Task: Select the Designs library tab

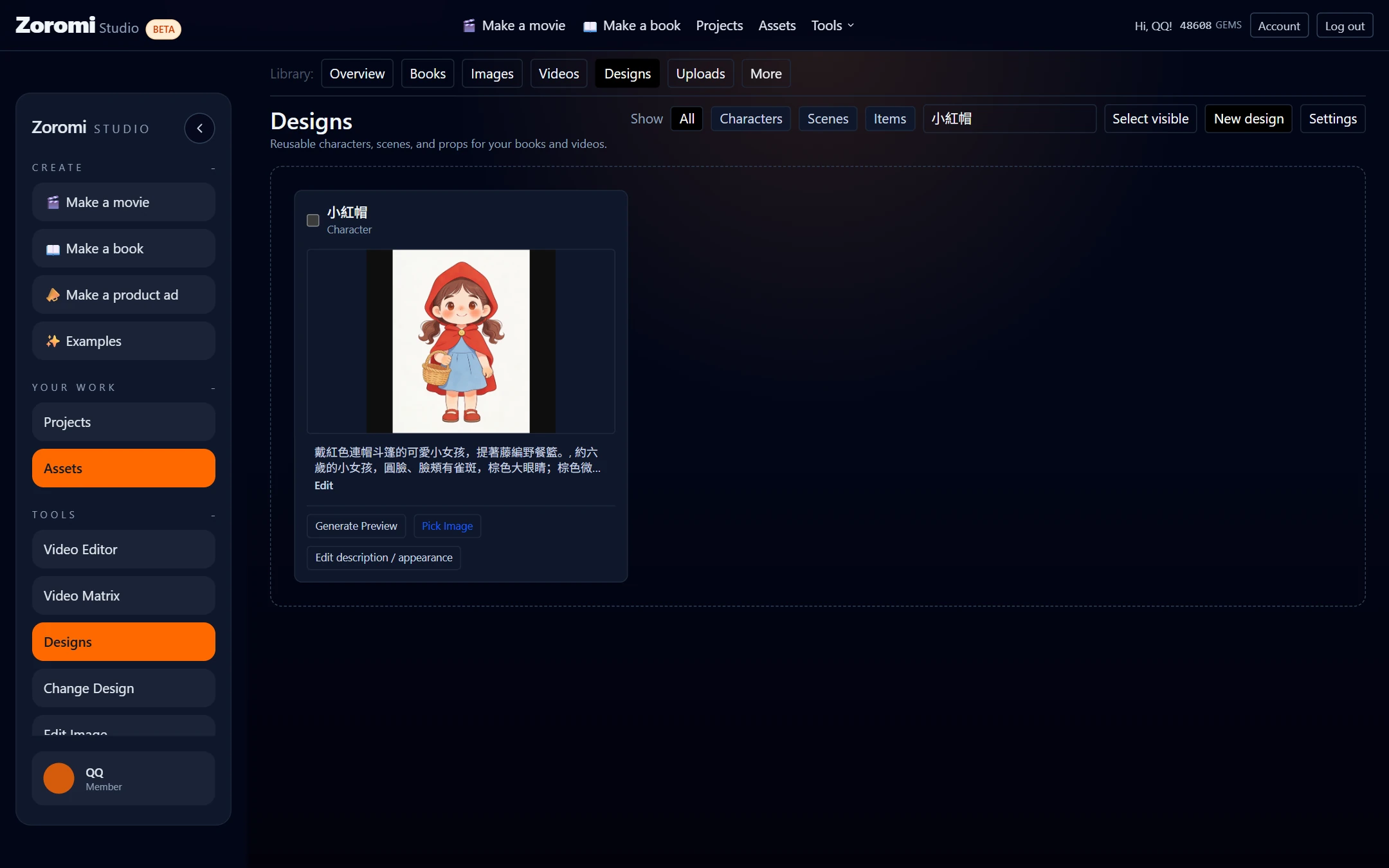Action: [x=628, y=73]
